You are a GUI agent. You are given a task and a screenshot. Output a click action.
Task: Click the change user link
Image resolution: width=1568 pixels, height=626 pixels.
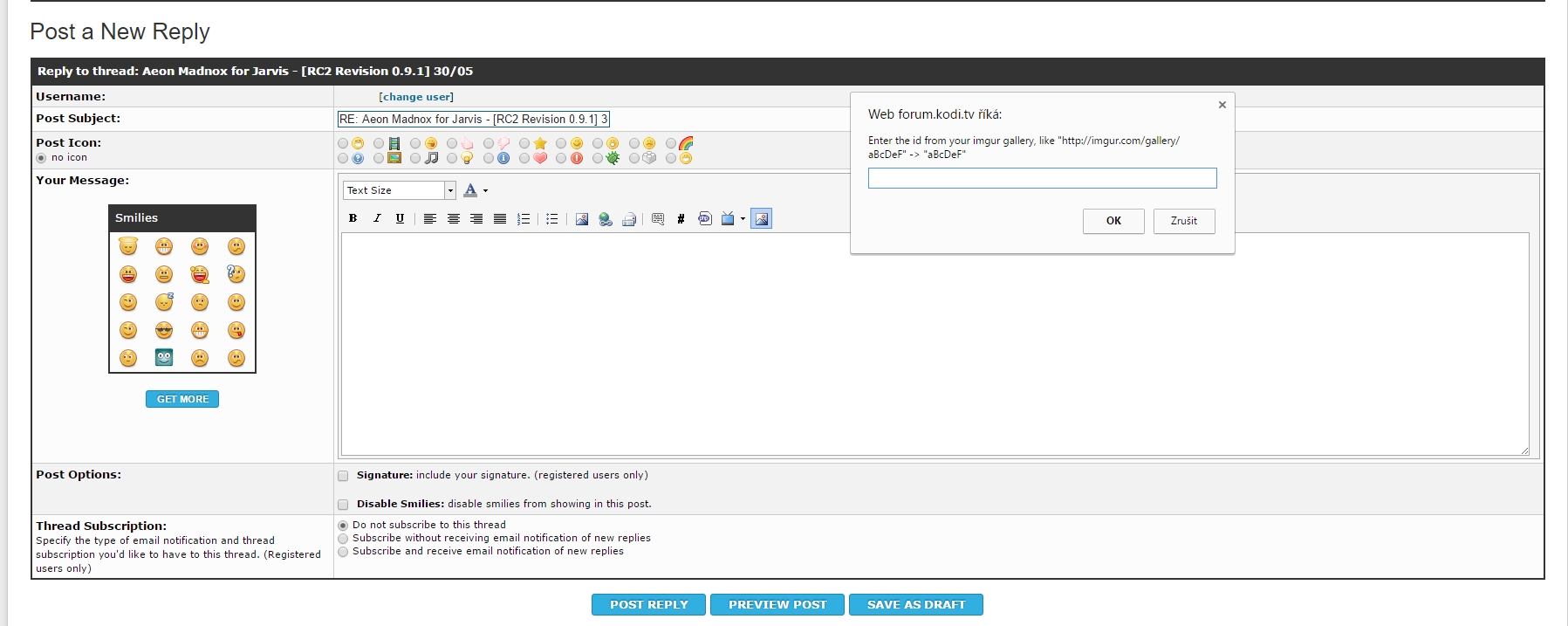(x=416, y=97)
